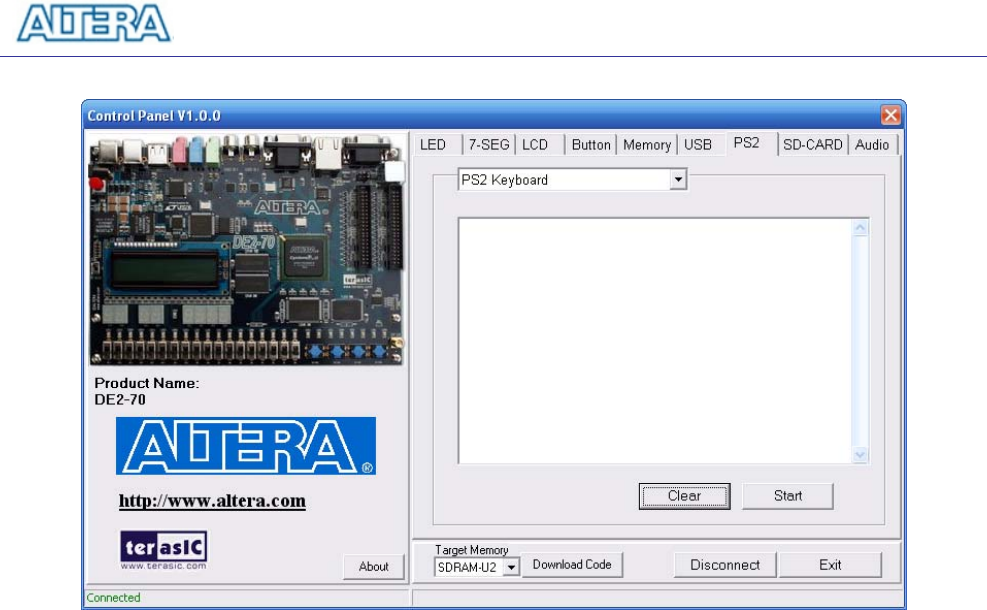Click the 'Control Panel V1.0.0' title text
The width and height of the screenshot is (987, 610).
point(154,116)
